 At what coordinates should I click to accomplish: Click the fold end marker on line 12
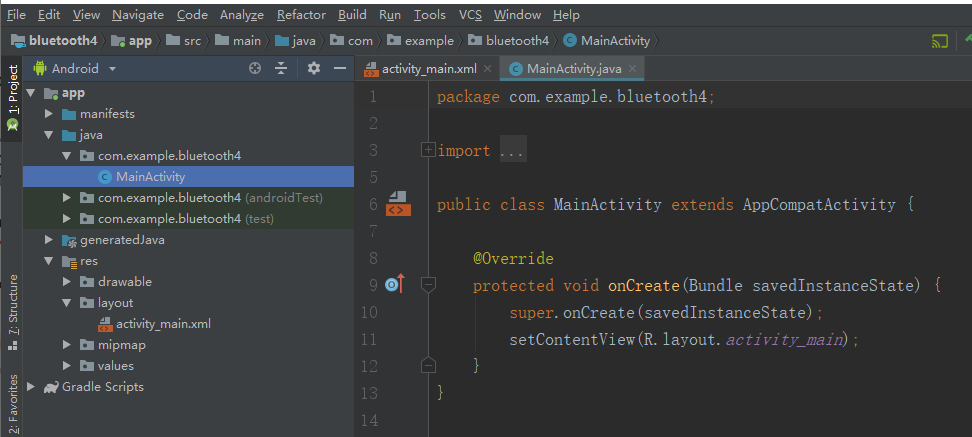pos(428,366)
